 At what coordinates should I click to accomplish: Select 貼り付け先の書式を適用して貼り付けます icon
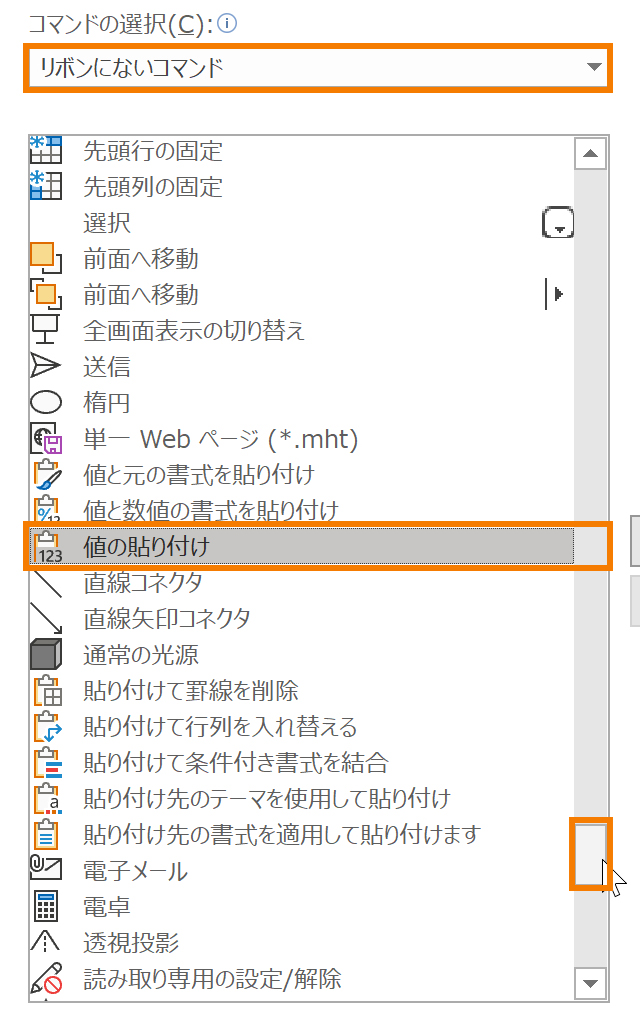tap(46, 834)
